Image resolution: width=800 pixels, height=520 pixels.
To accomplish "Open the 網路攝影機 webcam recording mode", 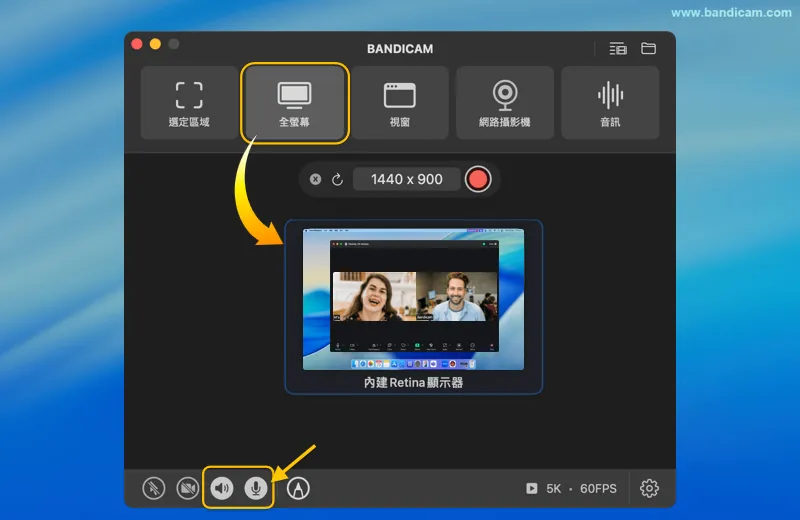I will click(505, 103).
